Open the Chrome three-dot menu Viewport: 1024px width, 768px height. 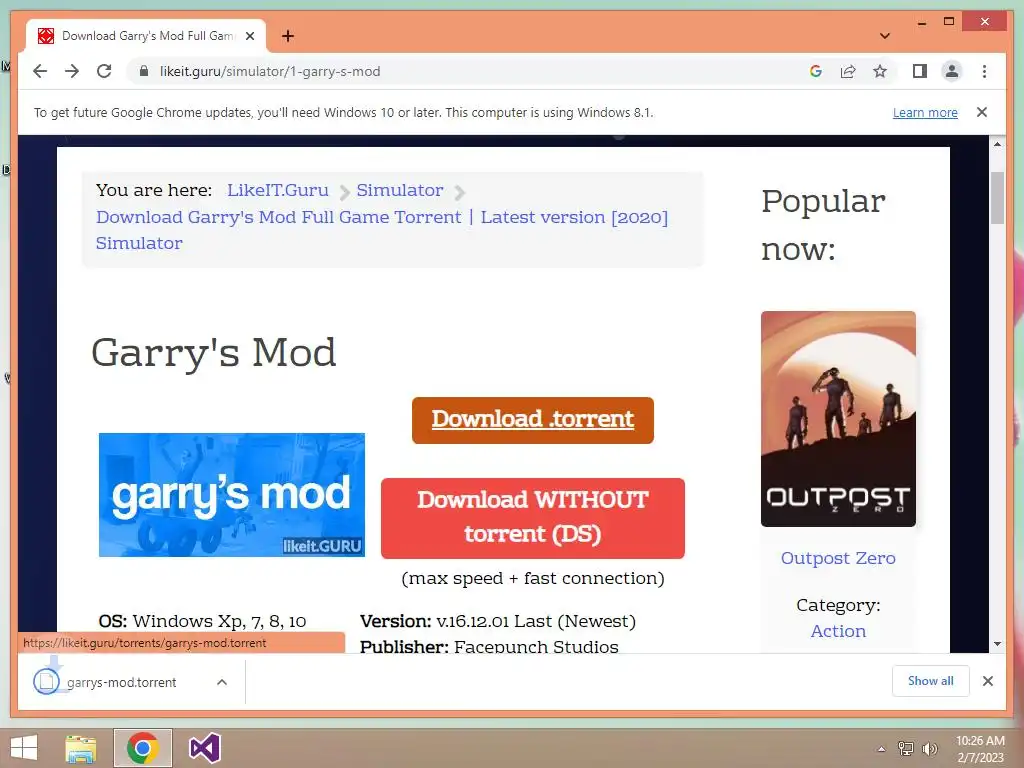984,71
